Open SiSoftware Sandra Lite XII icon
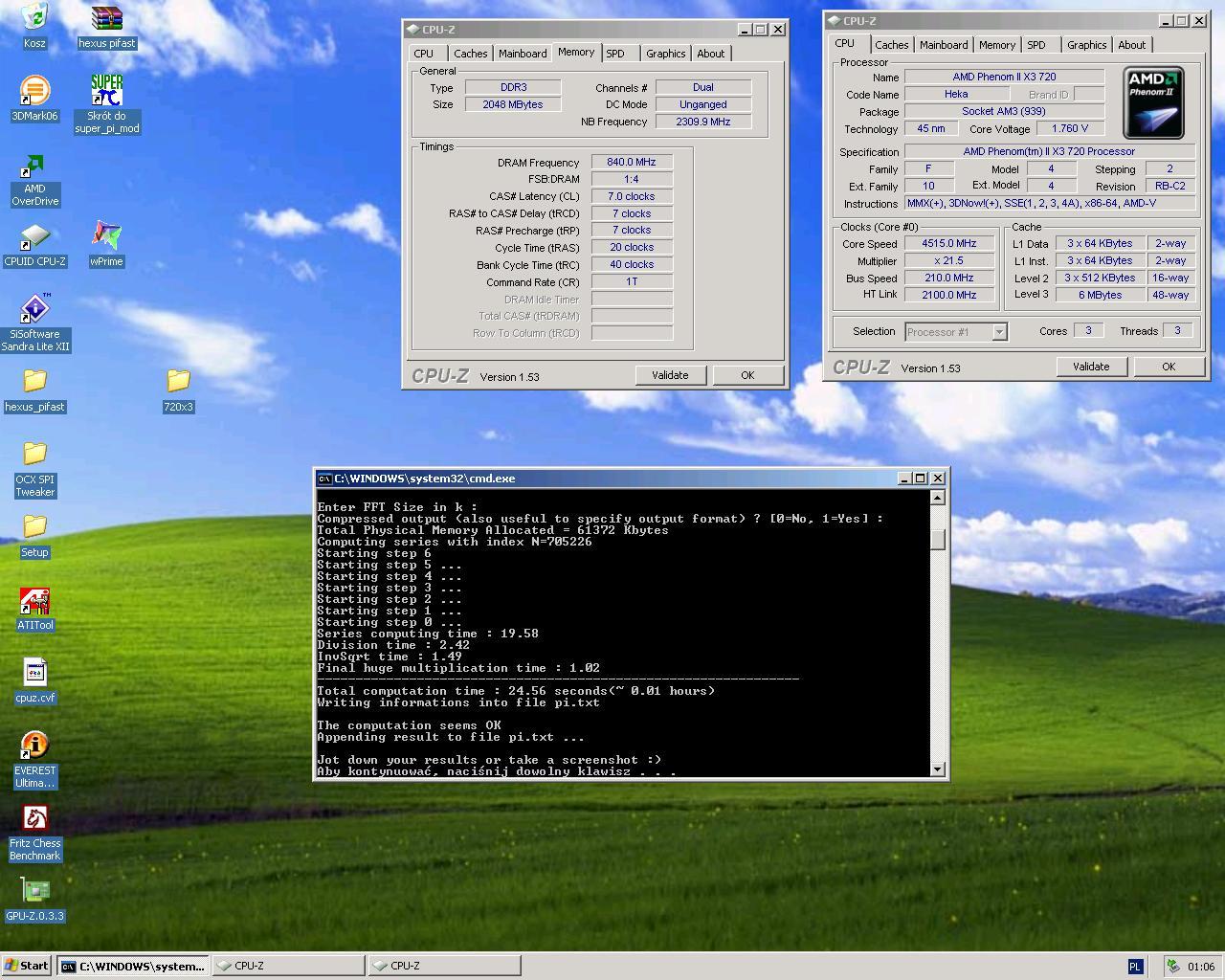The image size is (1225, 980). 34,308
